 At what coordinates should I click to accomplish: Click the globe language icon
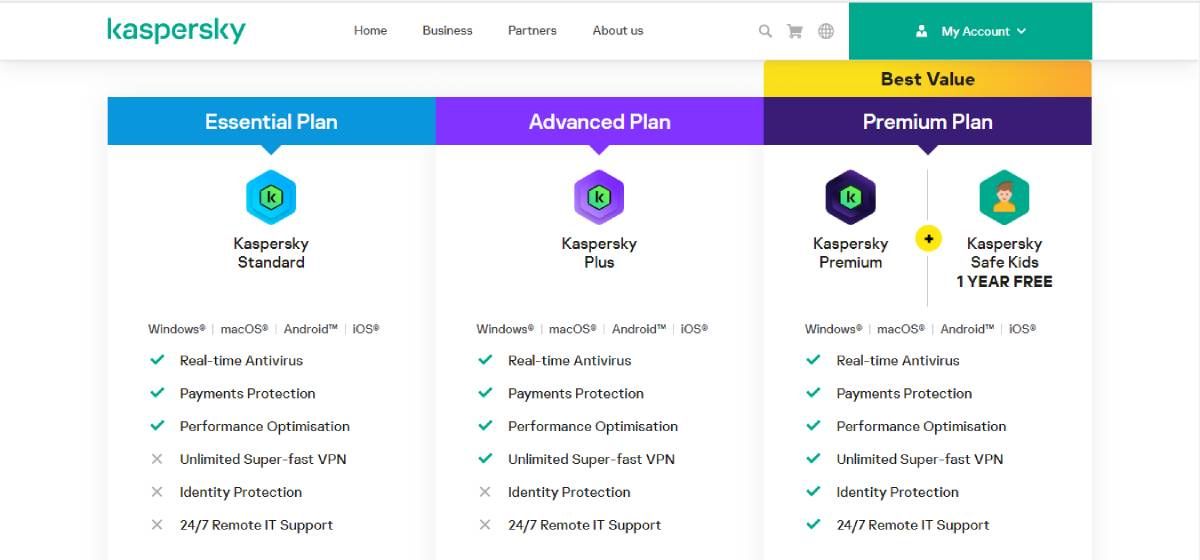click(x=826, y=31)
